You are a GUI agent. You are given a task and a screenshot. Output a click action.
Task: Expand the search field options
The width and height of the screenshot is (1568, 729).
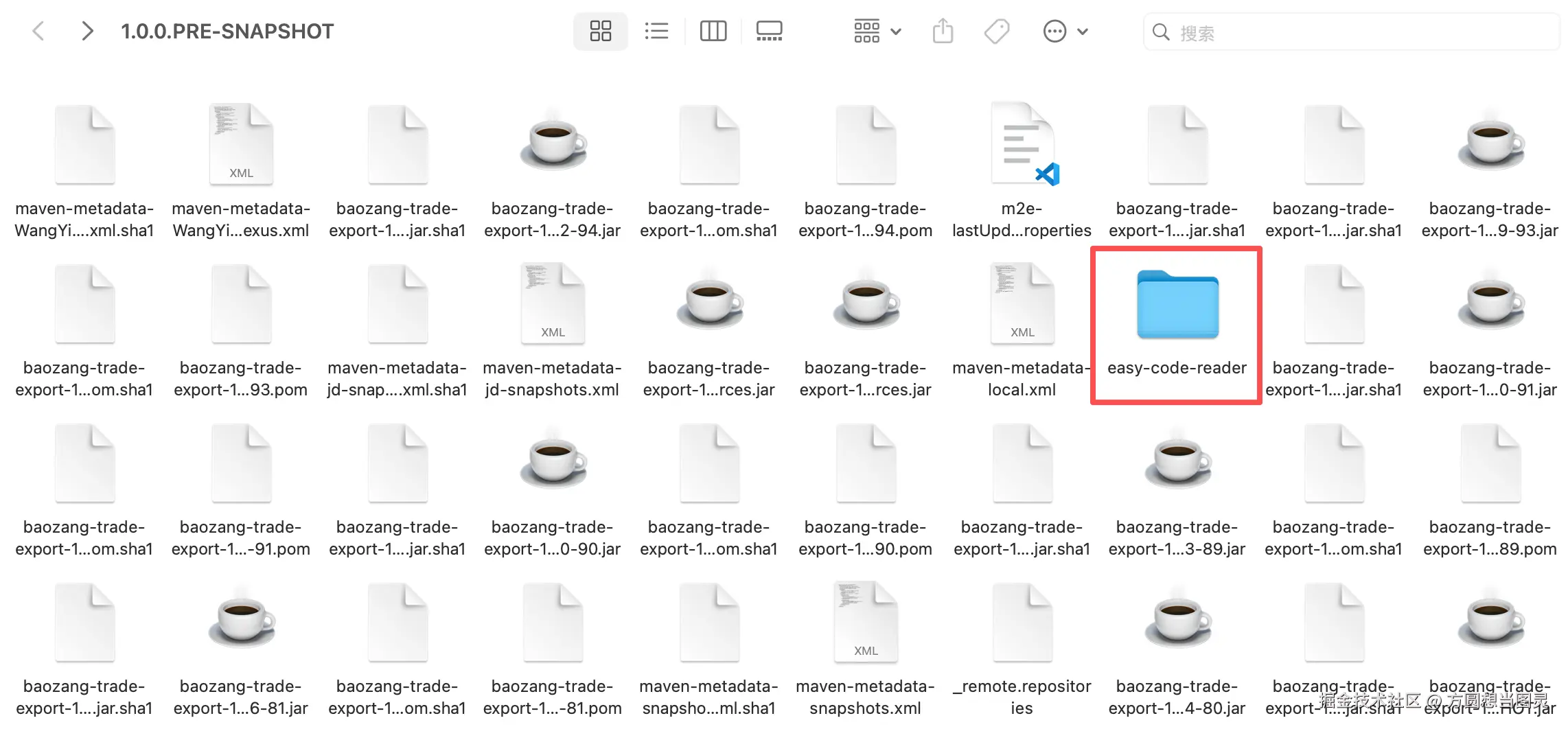click(x=1160, y=32)
